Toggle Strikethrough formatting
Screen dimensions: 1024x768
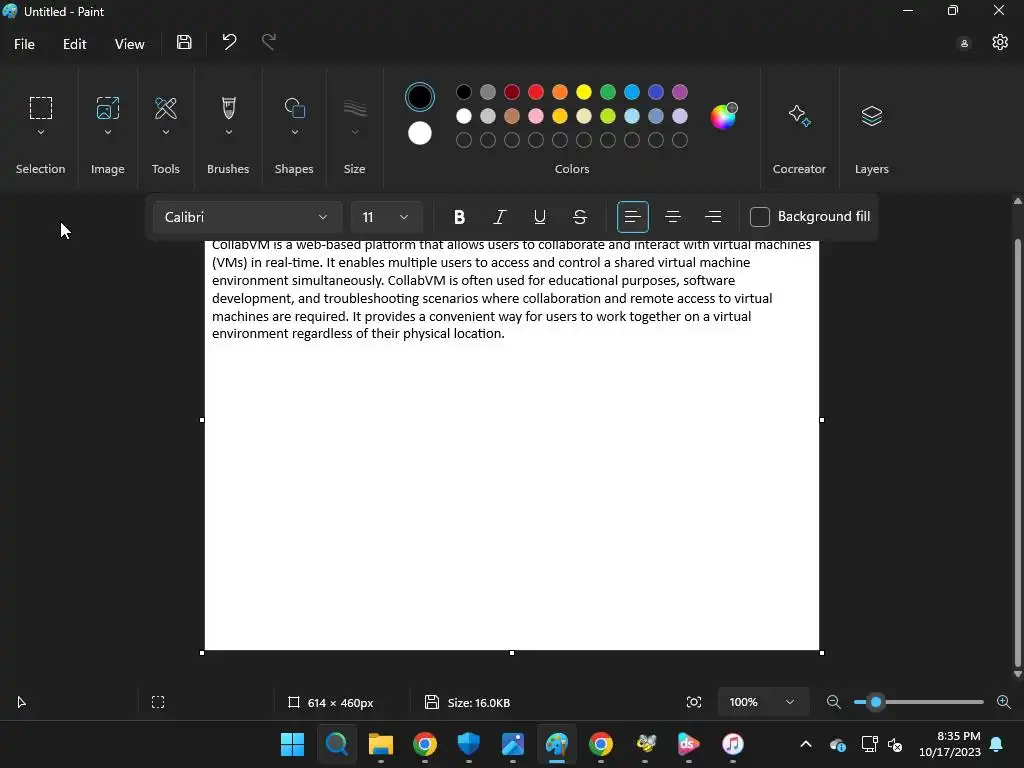pos(579,217)
